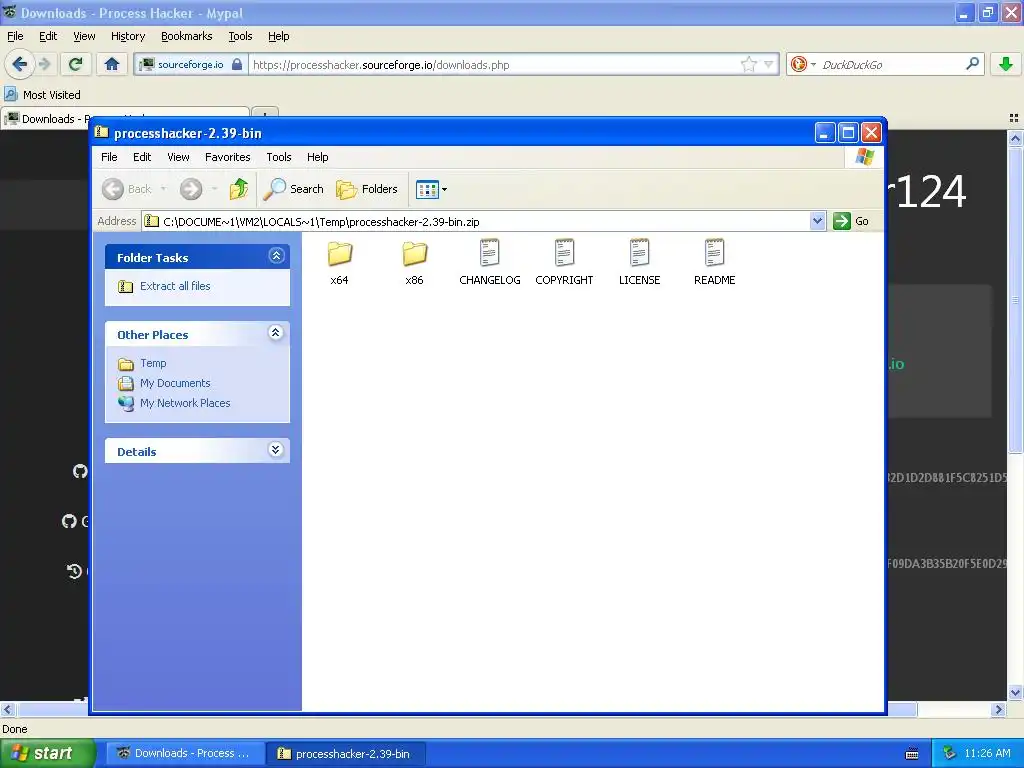The width and height of the screenshot is (1024, 768).
Task: Click the tab list icon in Mypal
Action: 1014,118
